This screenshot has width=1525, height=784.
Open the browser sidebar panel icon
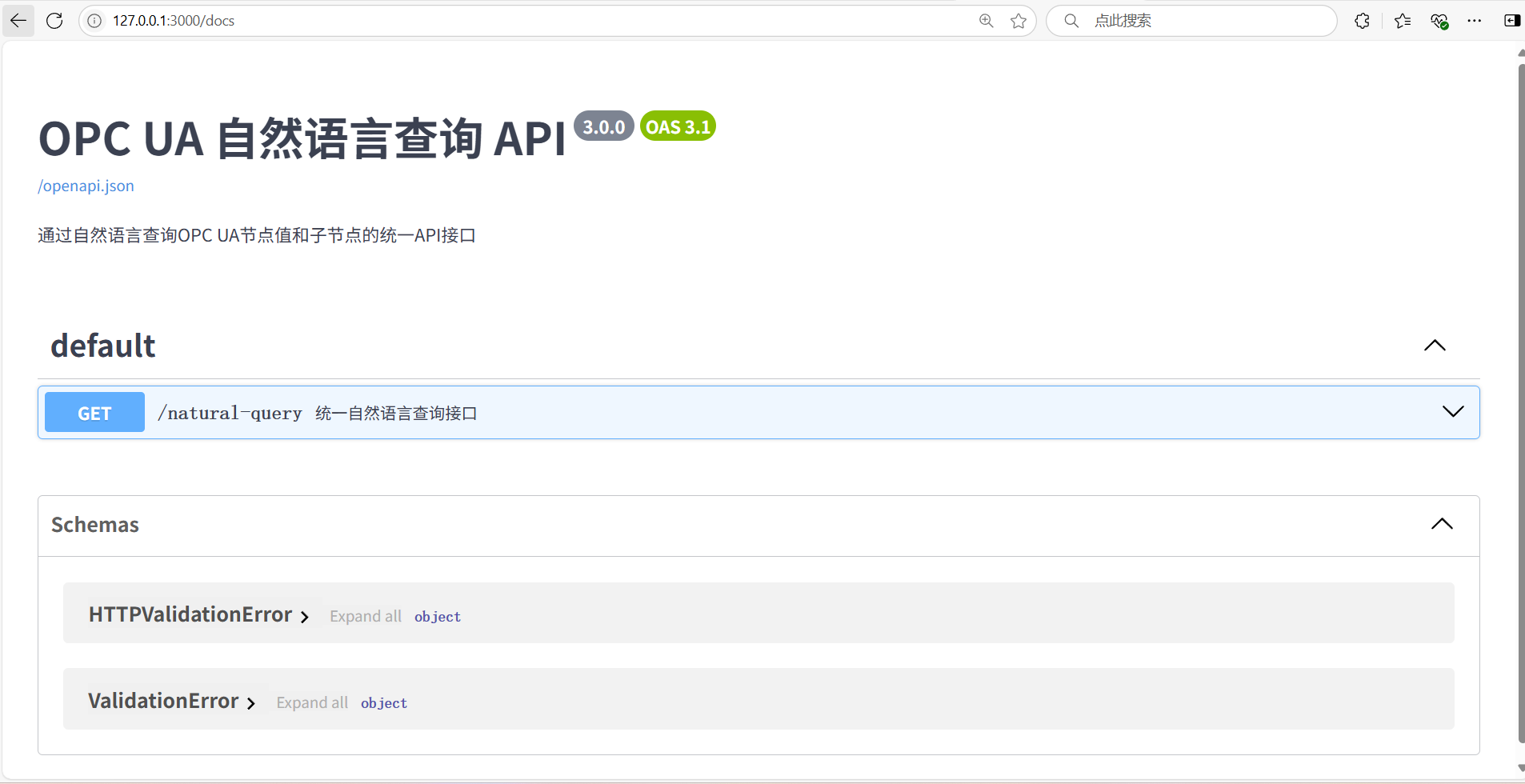pyautogui.click(x=1511, y=21)
